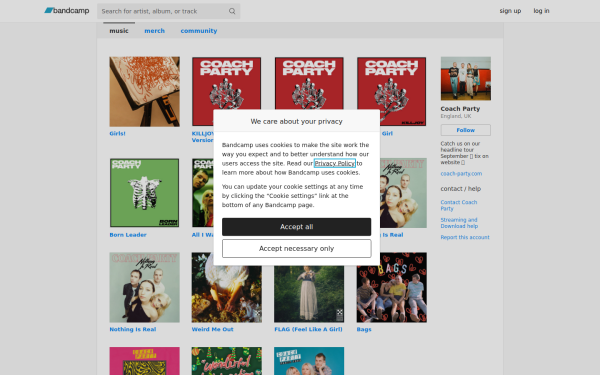Open the Privacy Policy link
Viewport: 600px width, 375px height.
335,163
